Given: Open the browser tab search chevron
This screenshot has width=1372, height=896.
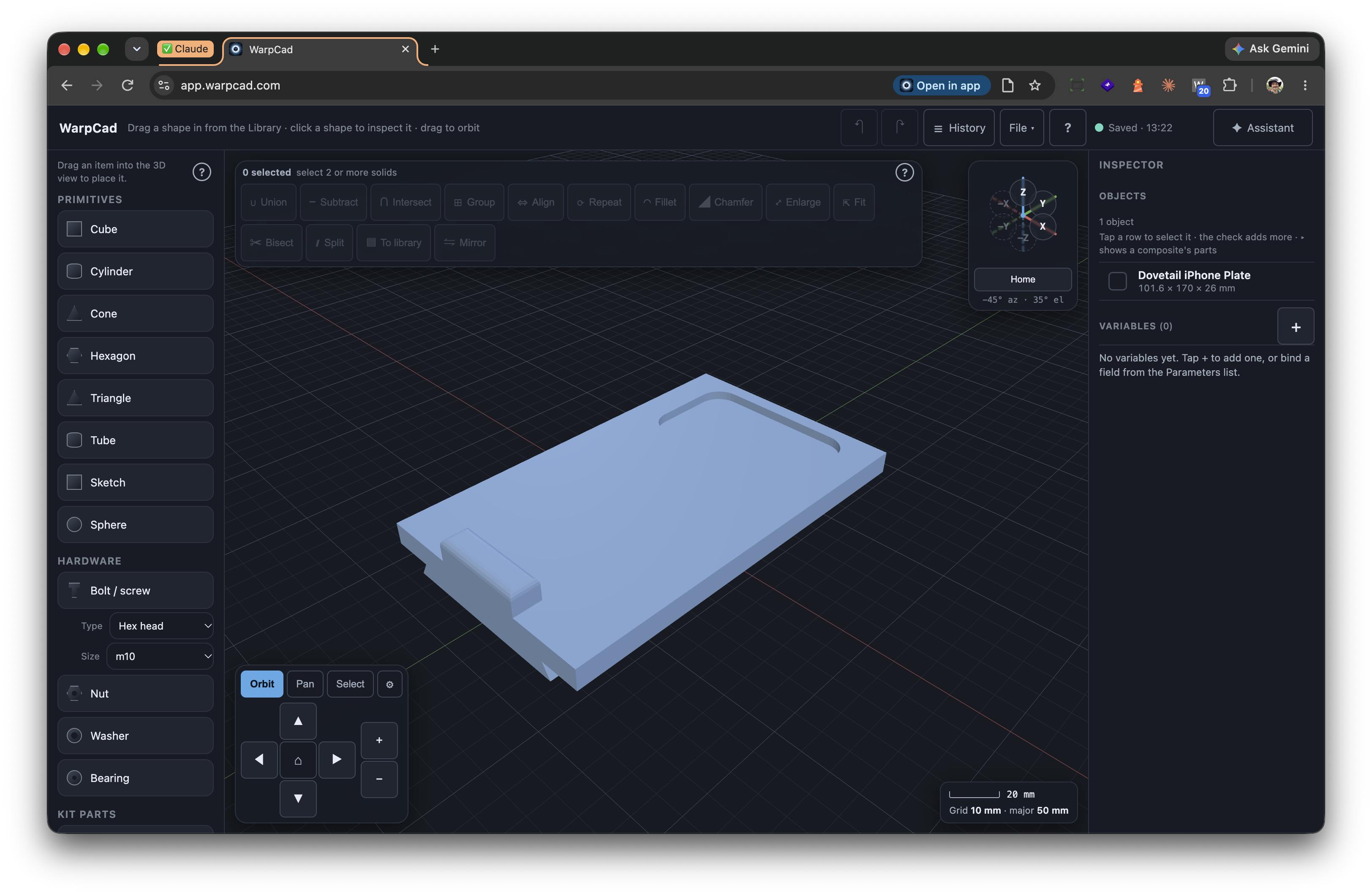Looking at the screenshot, I should (x=136, y=49).
